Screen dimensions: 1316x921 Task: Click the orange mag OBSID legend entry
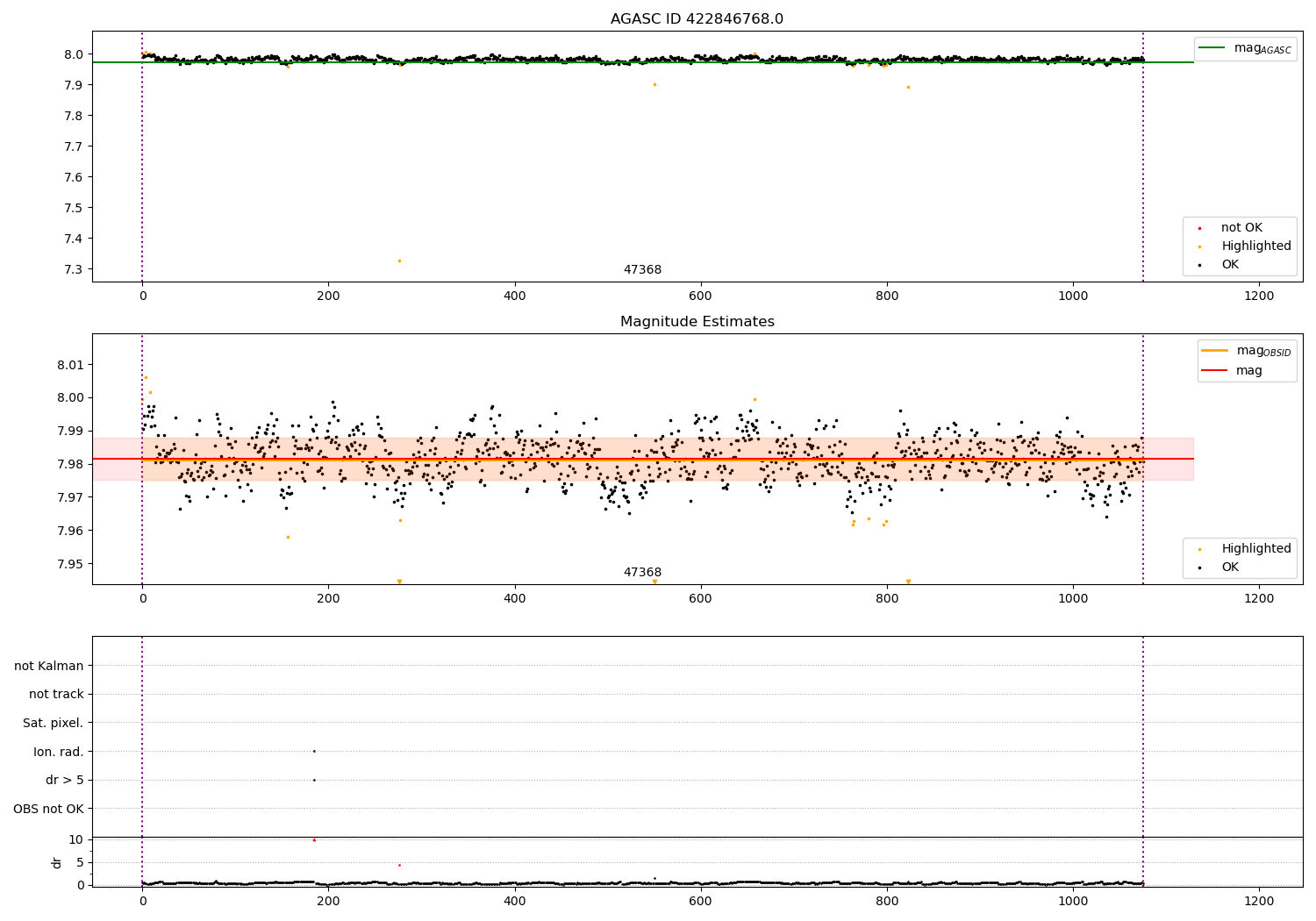[1247, 351]
